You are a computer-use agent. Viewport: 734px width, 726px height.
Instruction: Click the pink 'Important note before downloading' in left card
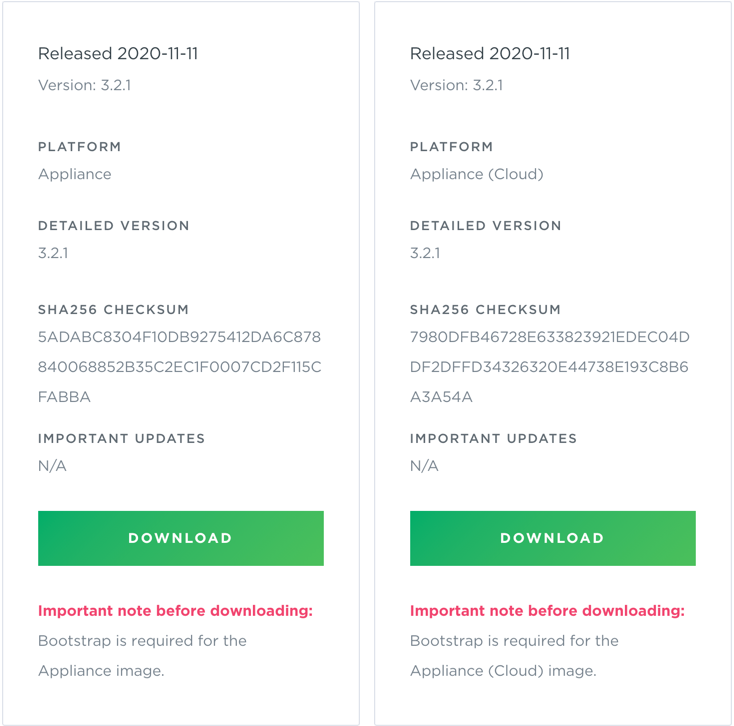[175, 610]
